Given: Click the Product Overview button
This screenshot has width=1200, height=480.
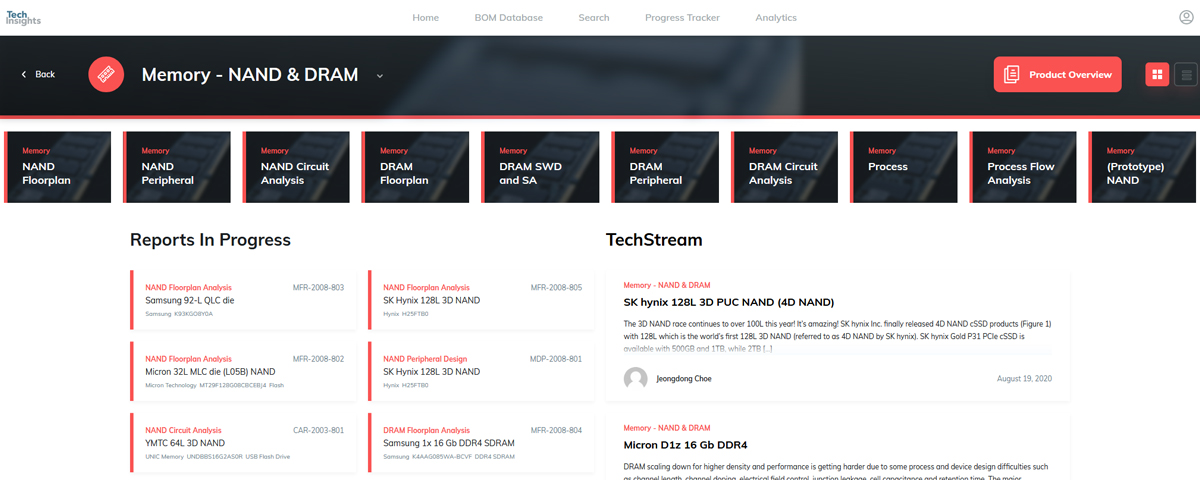Looking at the screenshot, I should tap(1057, 74).
